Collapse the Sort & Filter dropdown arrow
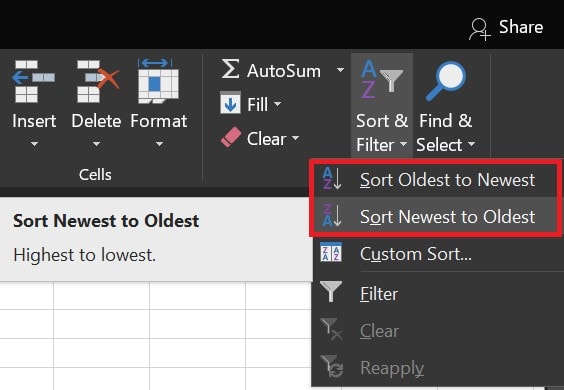This screenshot has height=390, width=564. (x=403, y=144)
